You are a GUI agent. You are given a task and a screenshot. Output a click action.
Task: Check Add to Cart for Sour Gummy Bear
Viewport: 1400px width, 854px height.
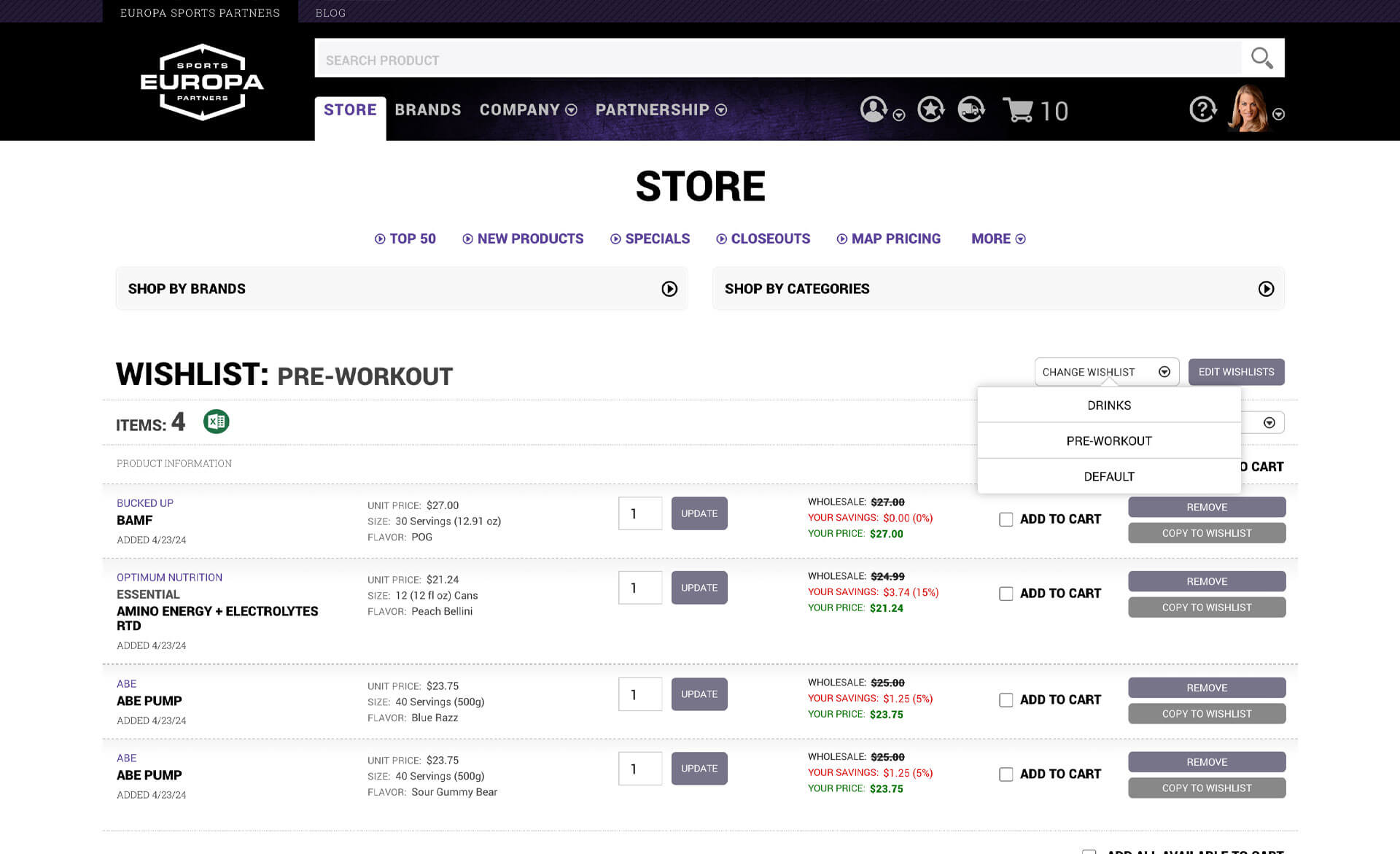coord(1006,775)
